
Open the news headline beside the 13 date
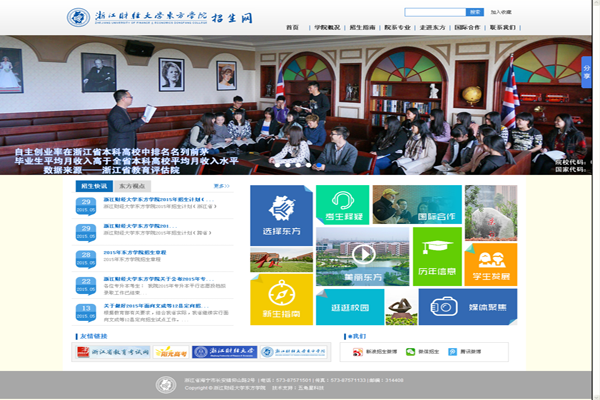tap(156, 306)
